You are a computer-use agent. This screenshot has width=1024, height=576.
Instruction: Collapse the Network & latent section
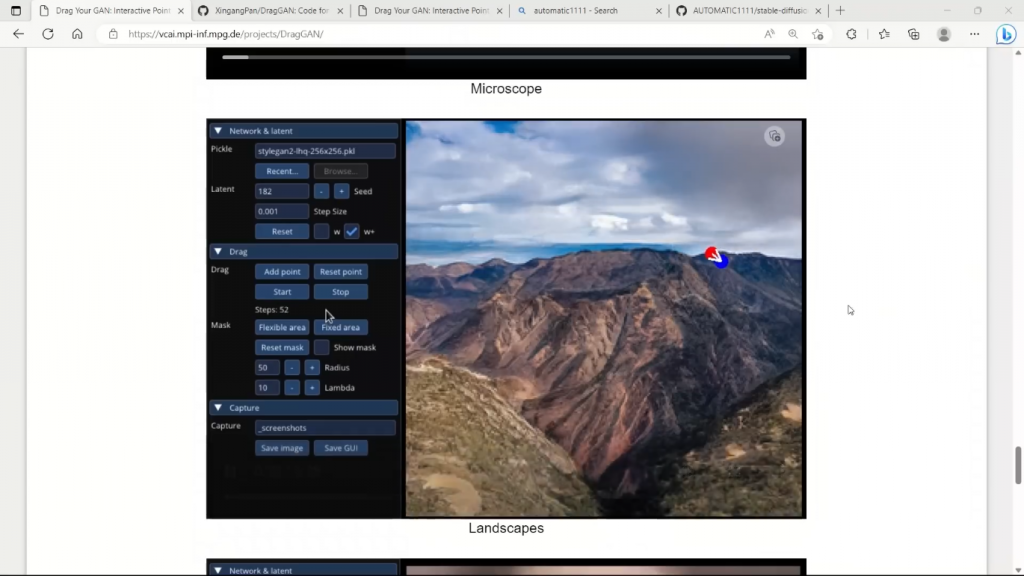pyautogui.click(x=218, y=131)
